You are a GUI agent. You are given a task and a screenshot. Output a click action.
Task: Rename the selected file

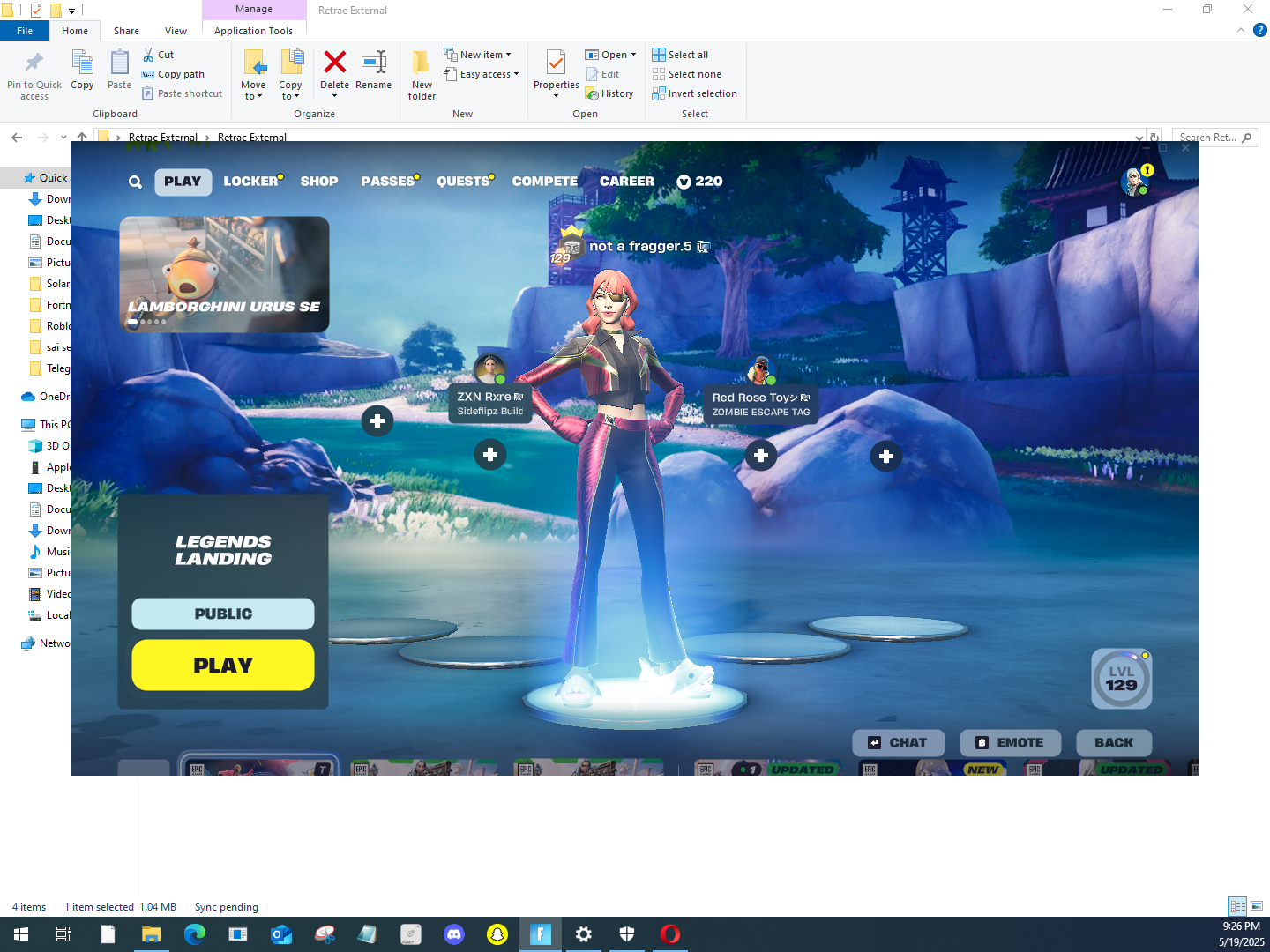click(373, 71)
